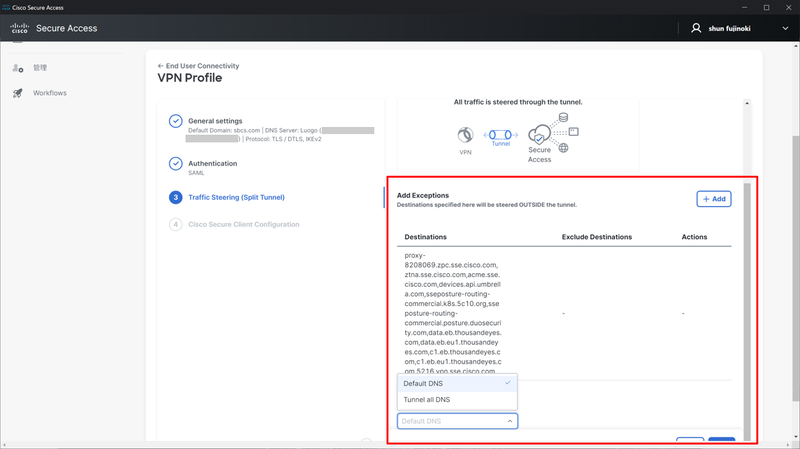Click the Cisco Secure Access title bar icon
The image size is (800, 449).
(x=6, y=7)
